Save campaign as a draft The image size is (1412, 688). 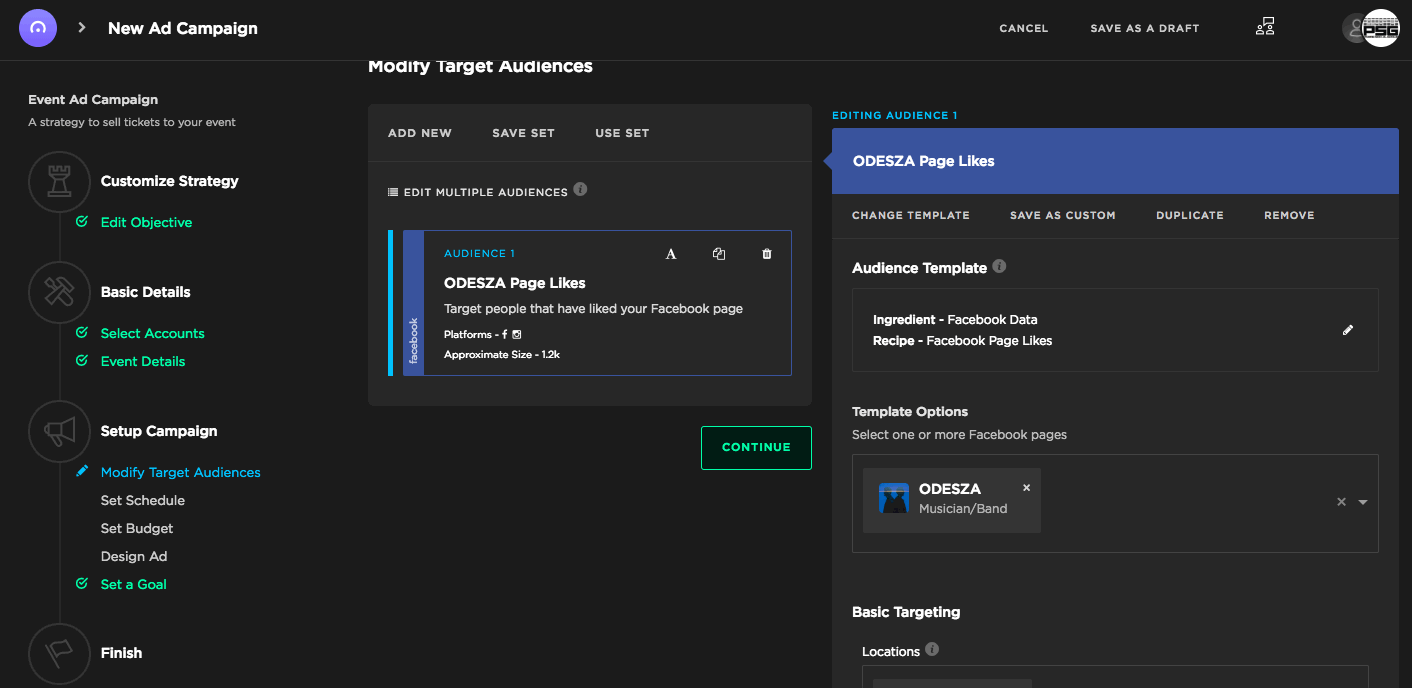click(1145, 28)
